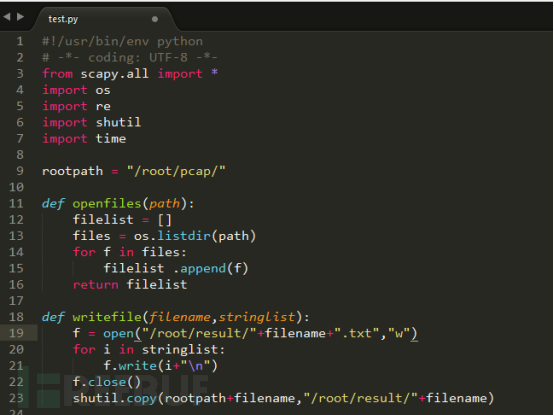Click the 'append' method on line 15
The width and height of the screenshot is (554, 415).
tap(203, 268)
